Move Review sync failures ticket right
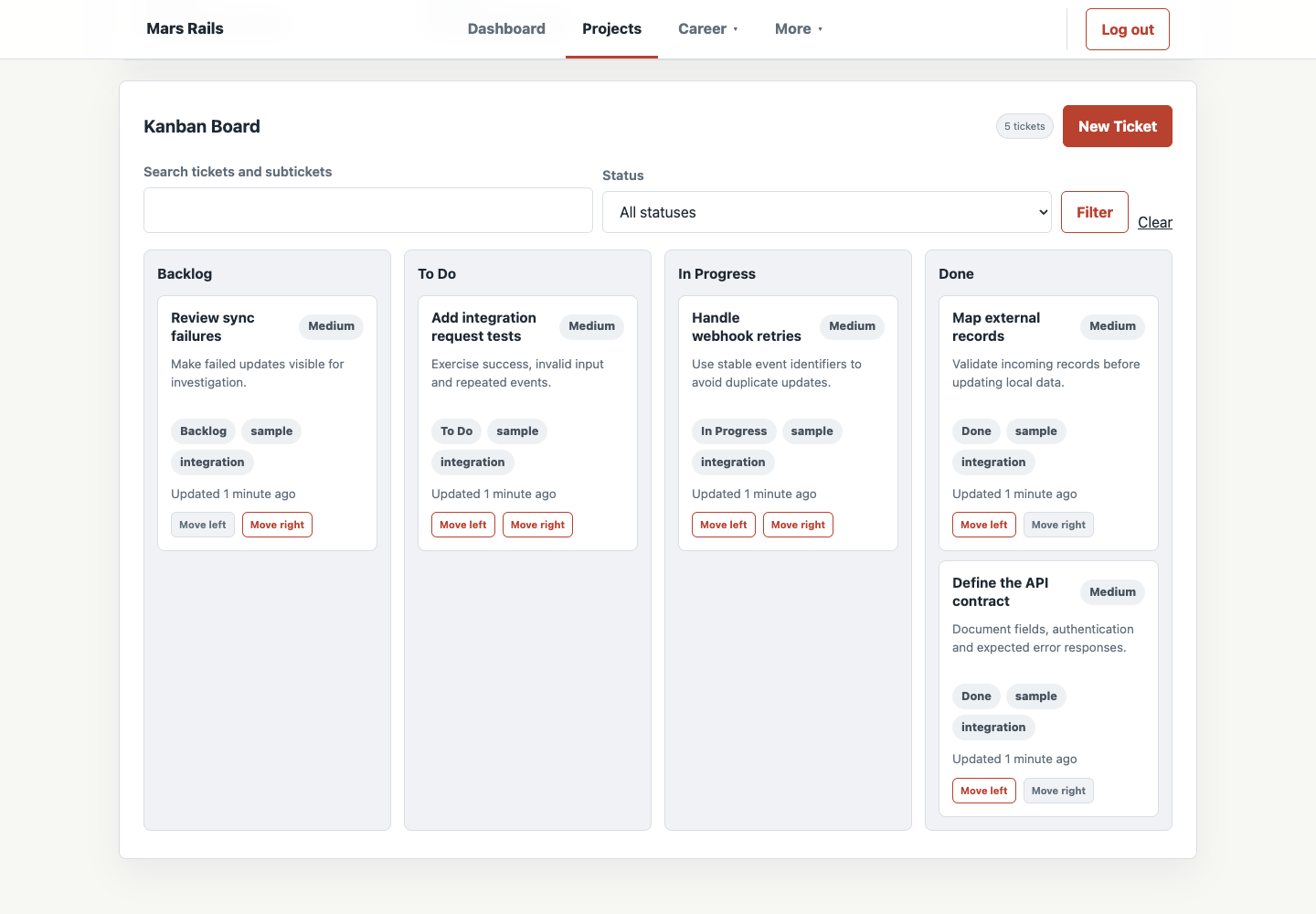 (x=277, y=525)
